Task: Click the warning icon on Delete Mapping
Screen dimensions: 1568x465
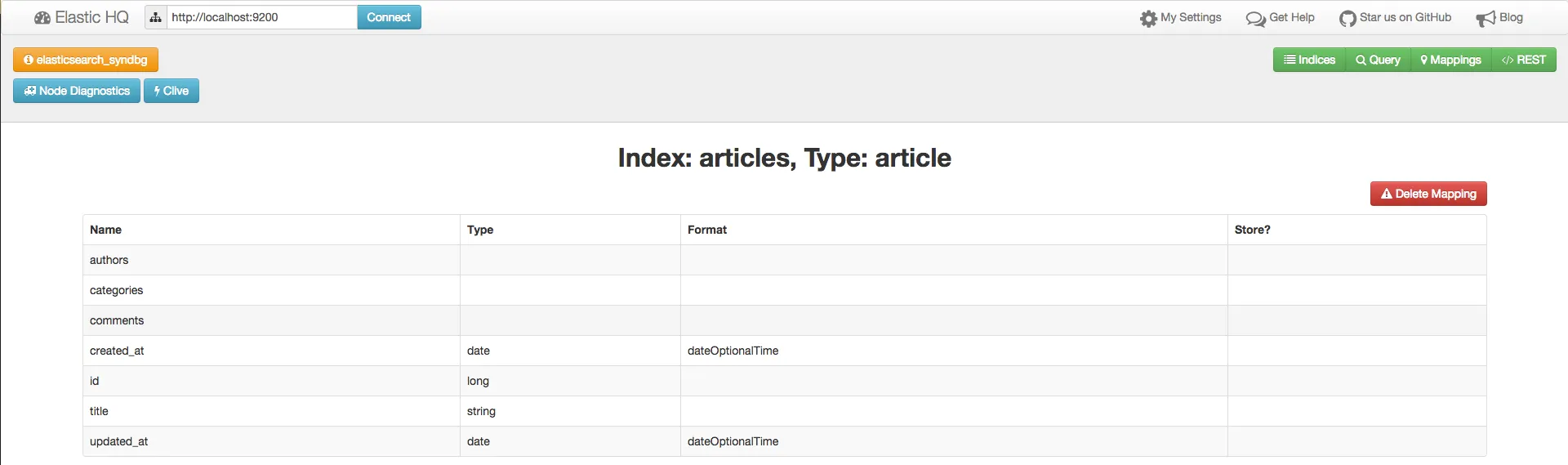Action: pyautogui.click(x=1387, y=194)
